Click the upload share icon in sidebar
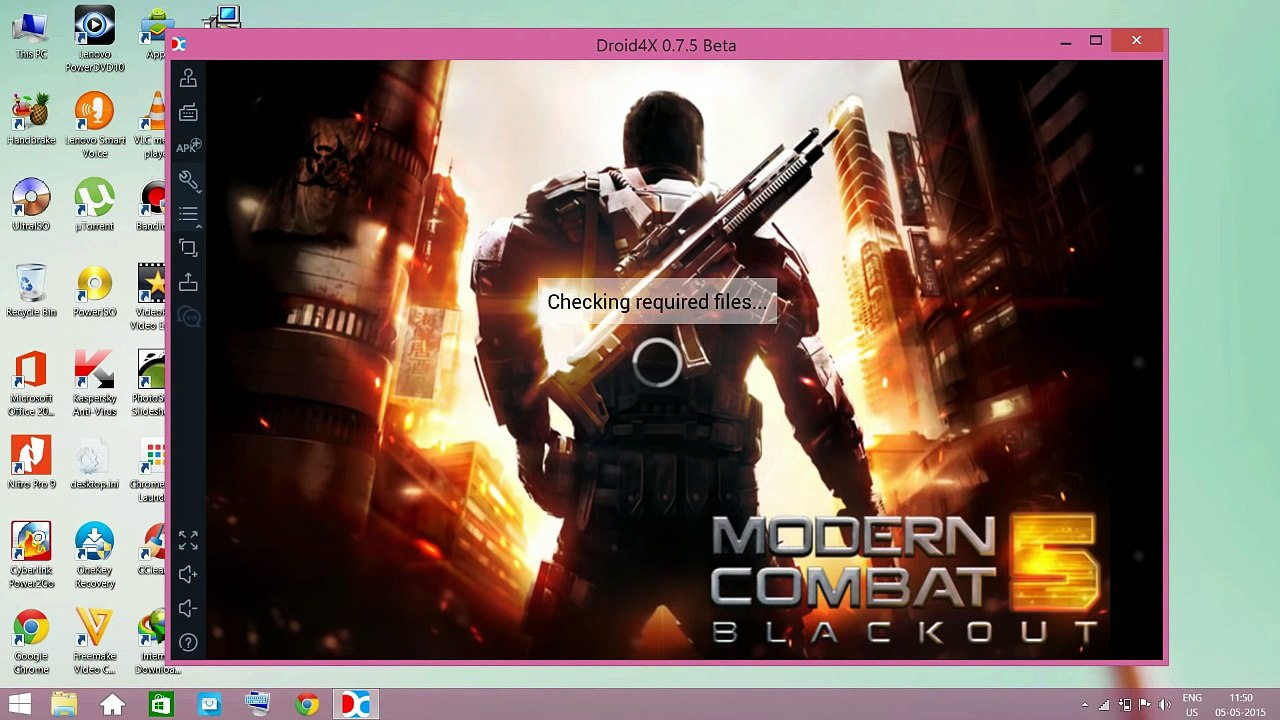Image resolution: width=1280 pixels, height=720 pixels. click(188, 283)
